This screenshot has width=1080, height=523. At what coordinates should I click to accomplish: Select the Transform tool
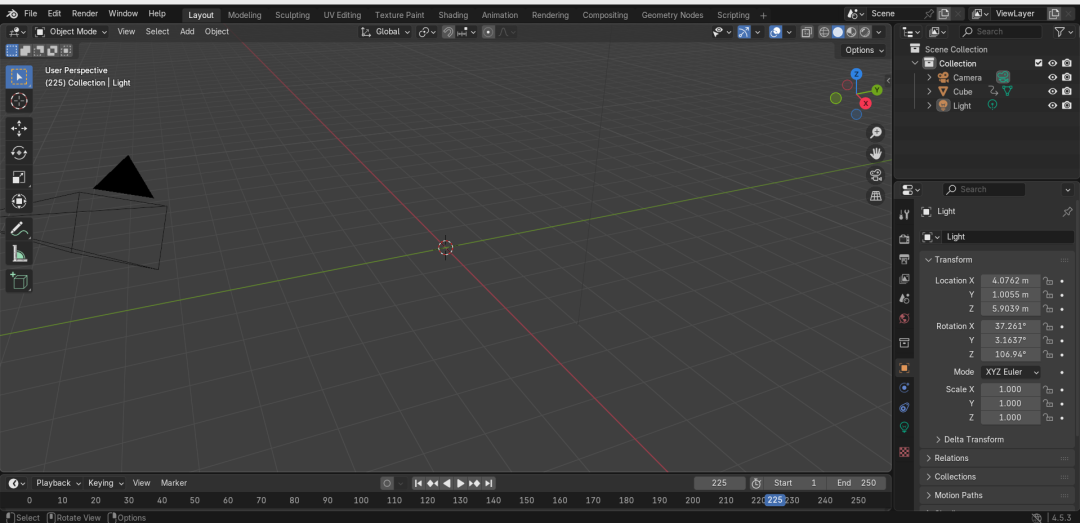tap(19, 201)
